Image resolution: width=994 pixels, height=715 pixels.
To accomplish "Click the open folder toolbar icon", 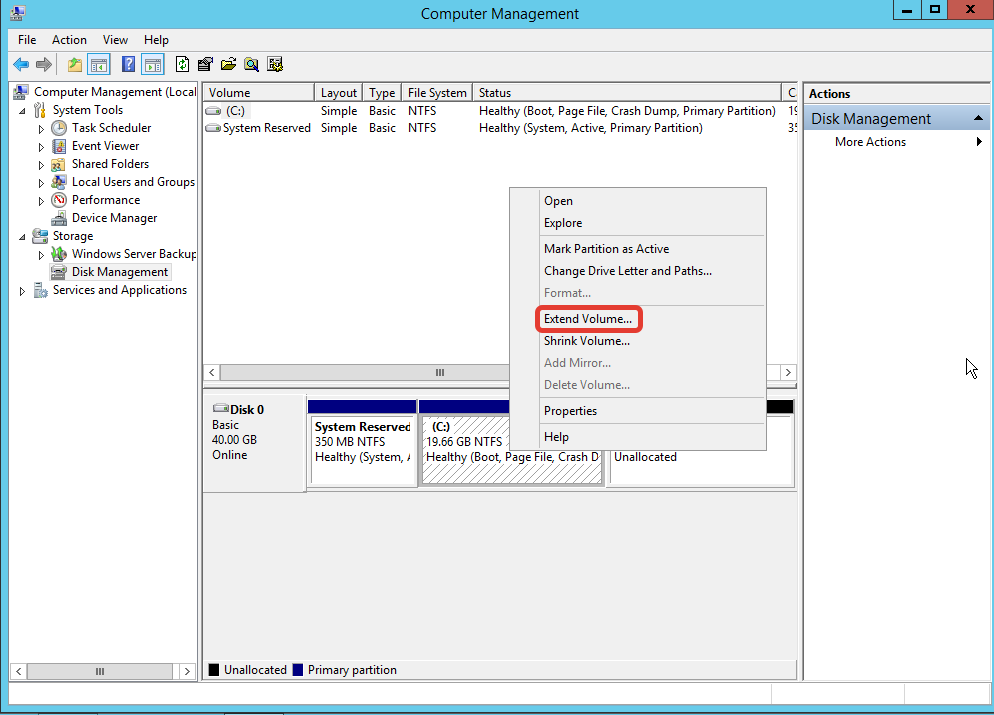I will point(228,65).
